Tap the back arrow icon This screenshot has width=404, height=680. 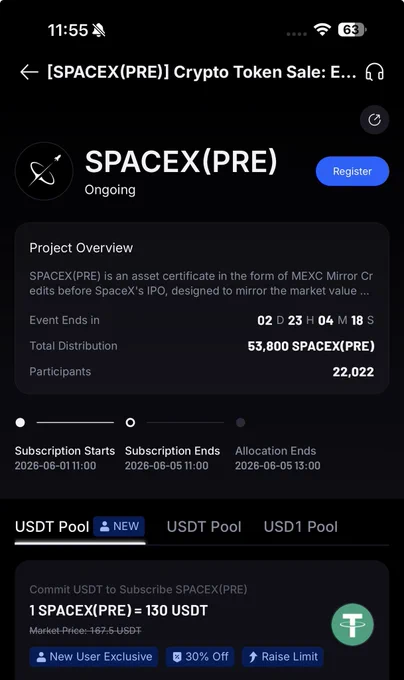pyautogui.click(x=29, y=72)
